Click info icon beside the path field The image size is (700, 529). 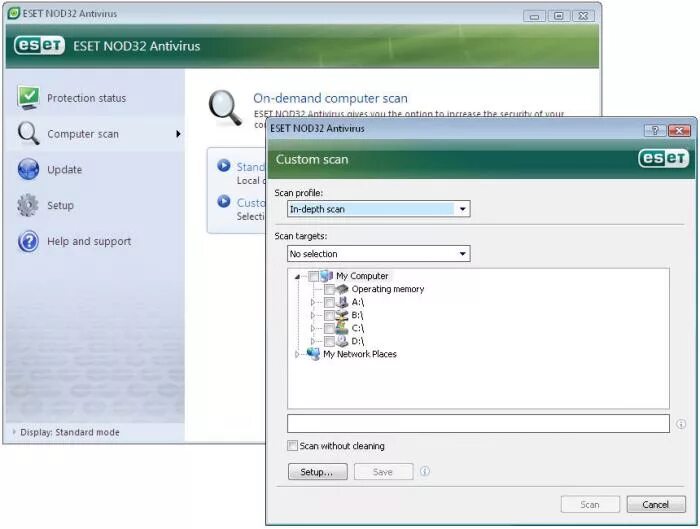681,424
